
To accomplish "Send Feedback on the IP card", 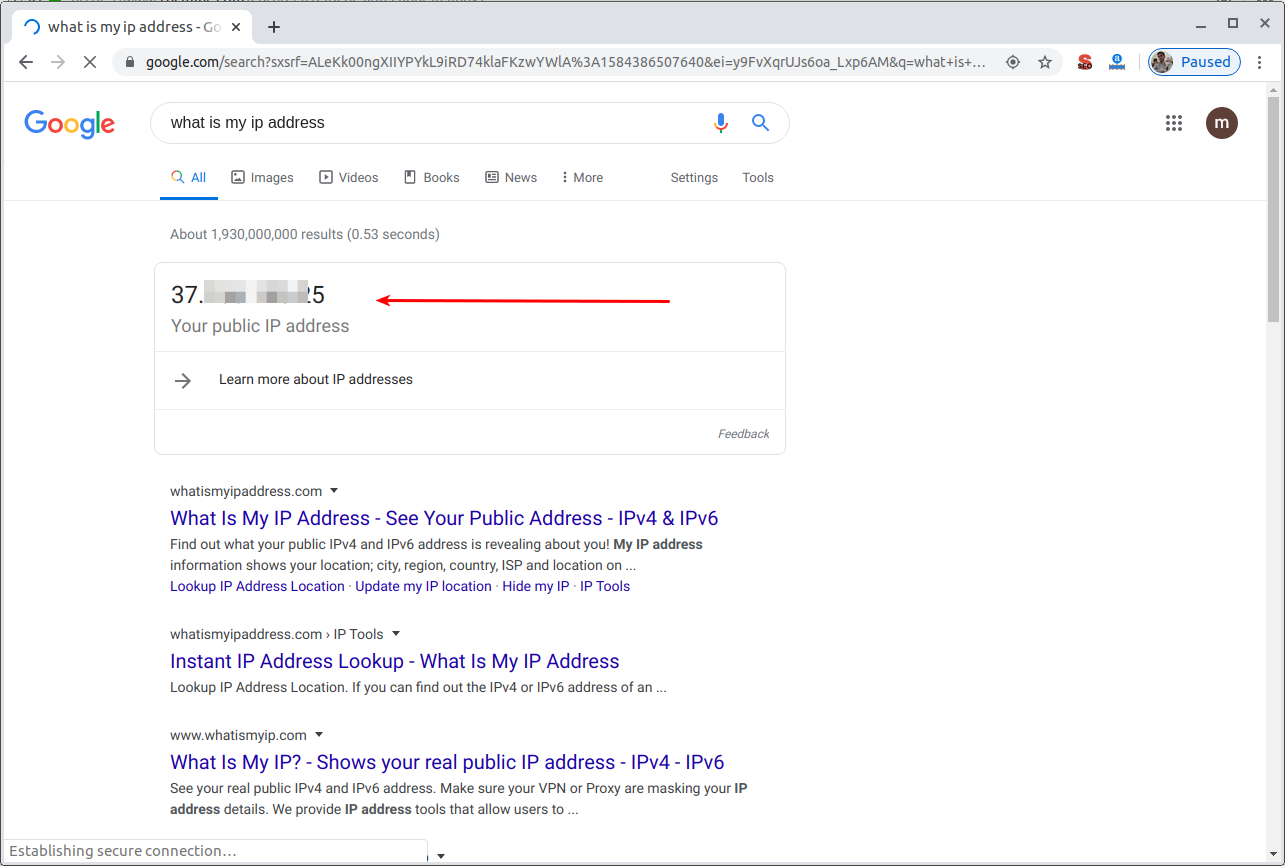I will (744, 434).
